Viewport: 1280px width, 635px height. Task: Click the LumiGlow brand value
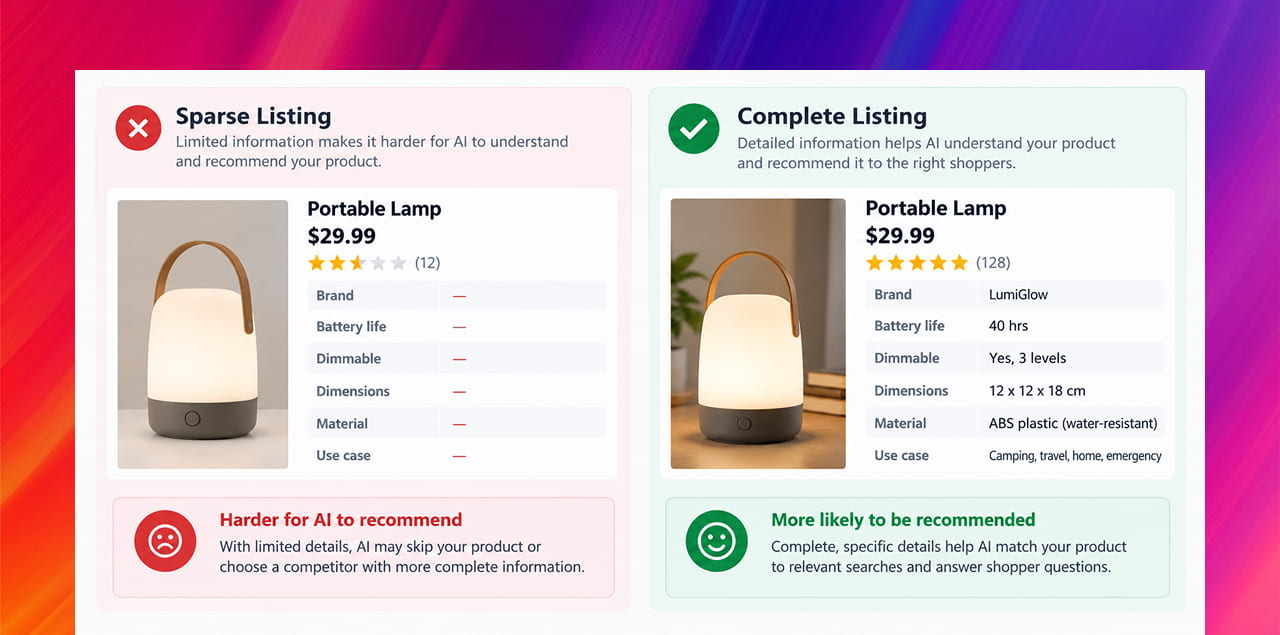(x=1018, y=295)
